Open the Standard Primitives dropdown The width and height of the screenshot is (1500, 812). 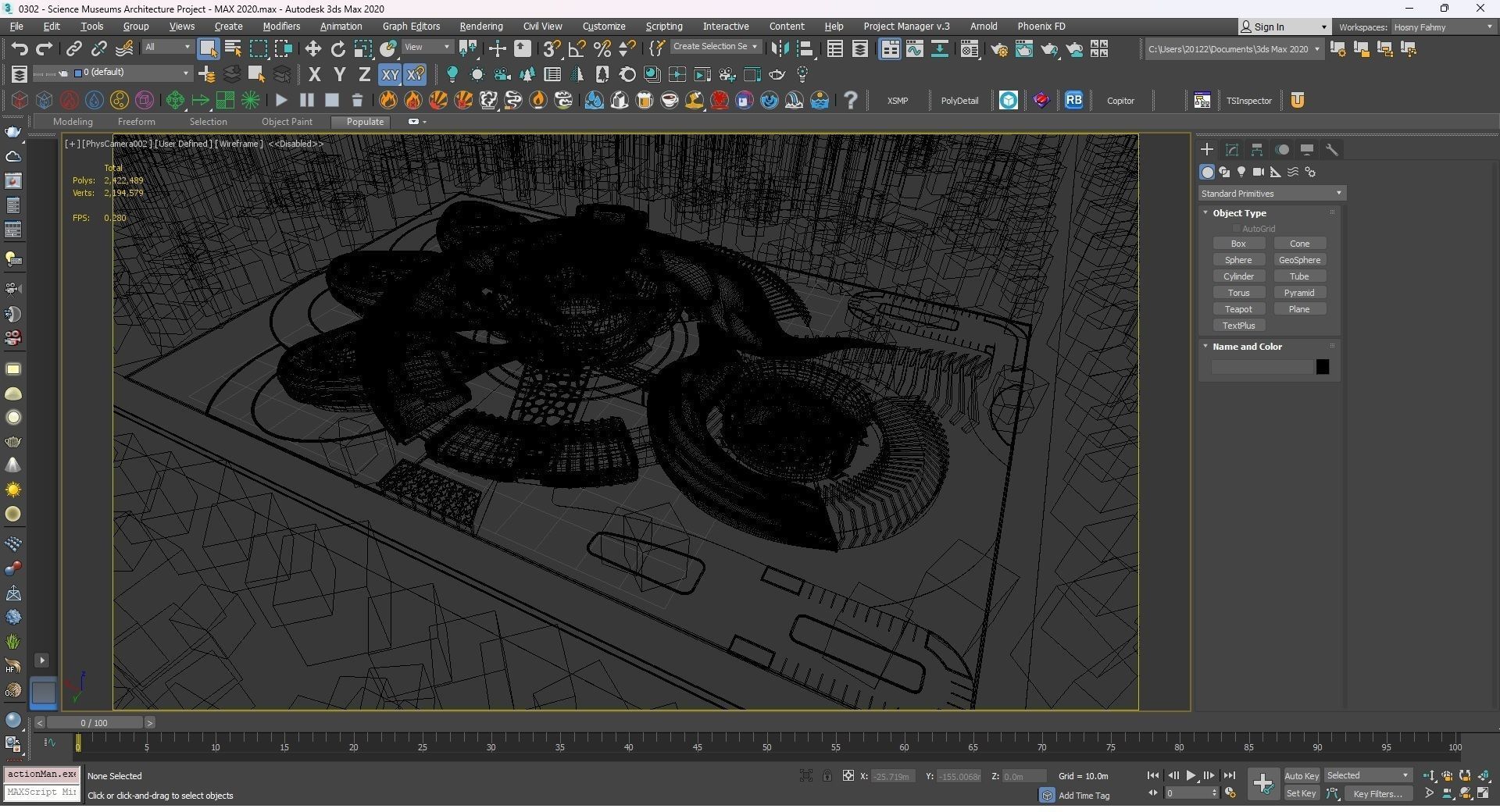click(x=1272, y=194)
